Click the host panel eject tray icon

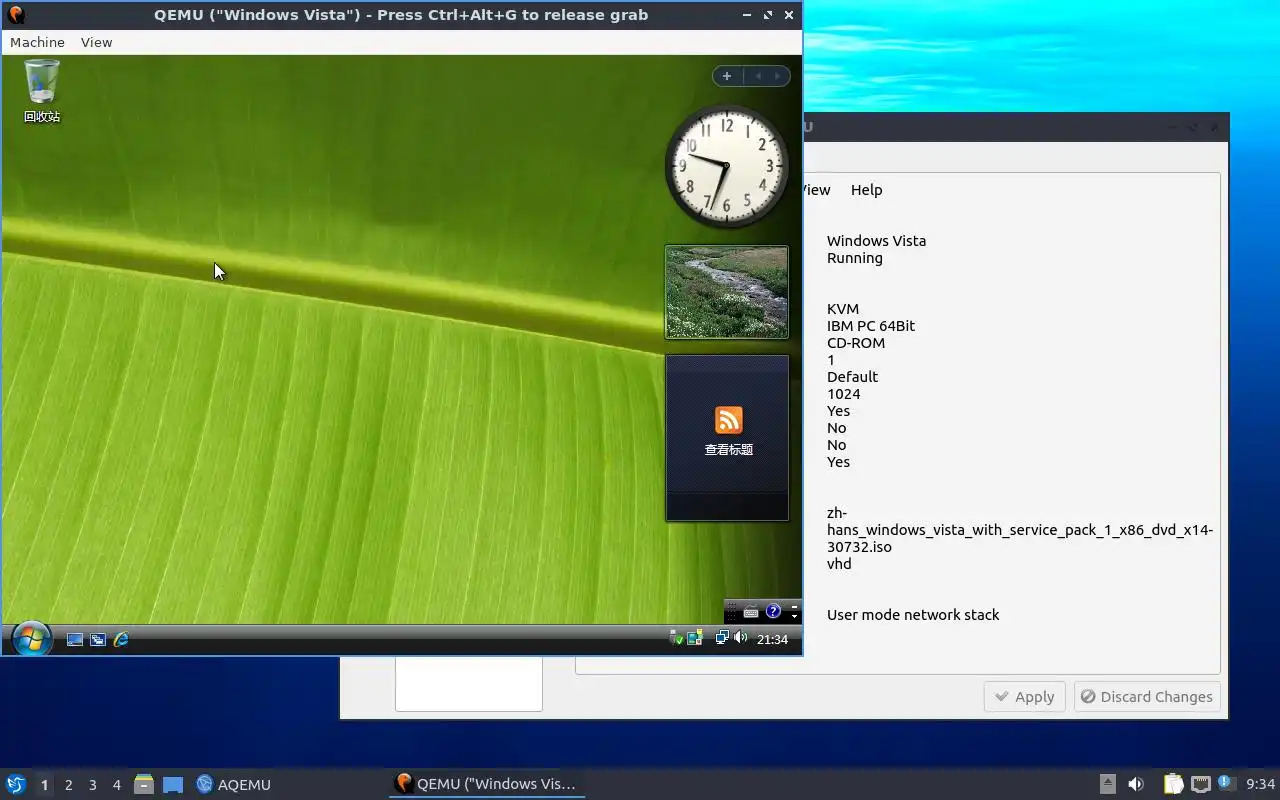pyautogui.click(x=1108, y=784)
